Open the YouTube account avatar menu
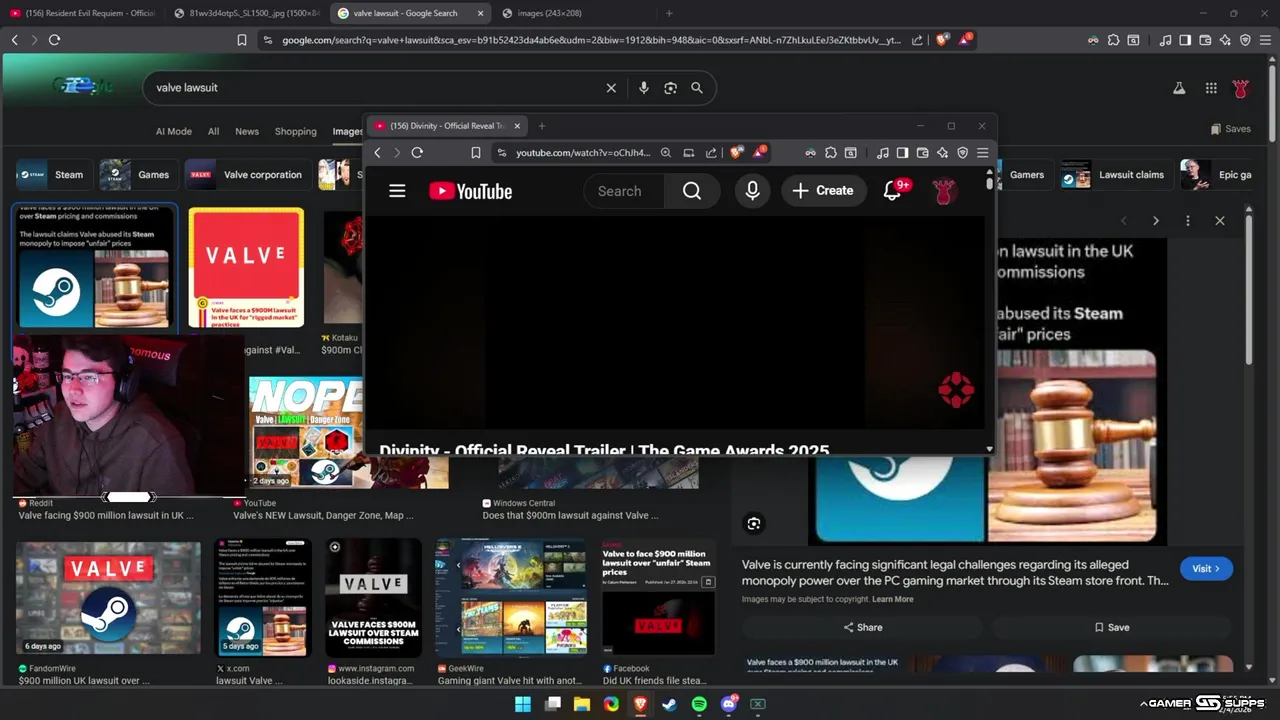The width and height of the screenshot is (1280, 720). 943,191
